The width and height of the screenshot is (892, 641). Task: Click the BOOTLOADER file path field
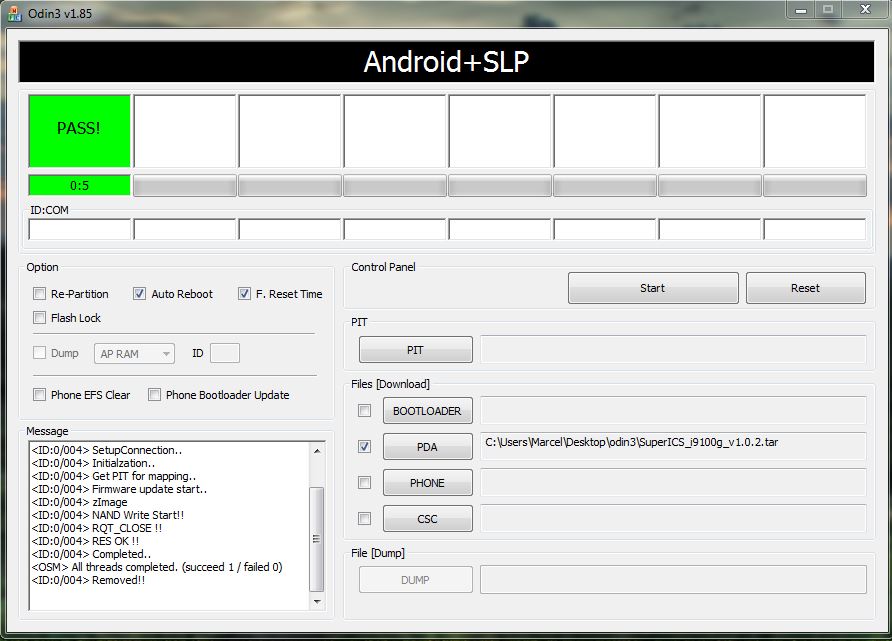point(674,410)
